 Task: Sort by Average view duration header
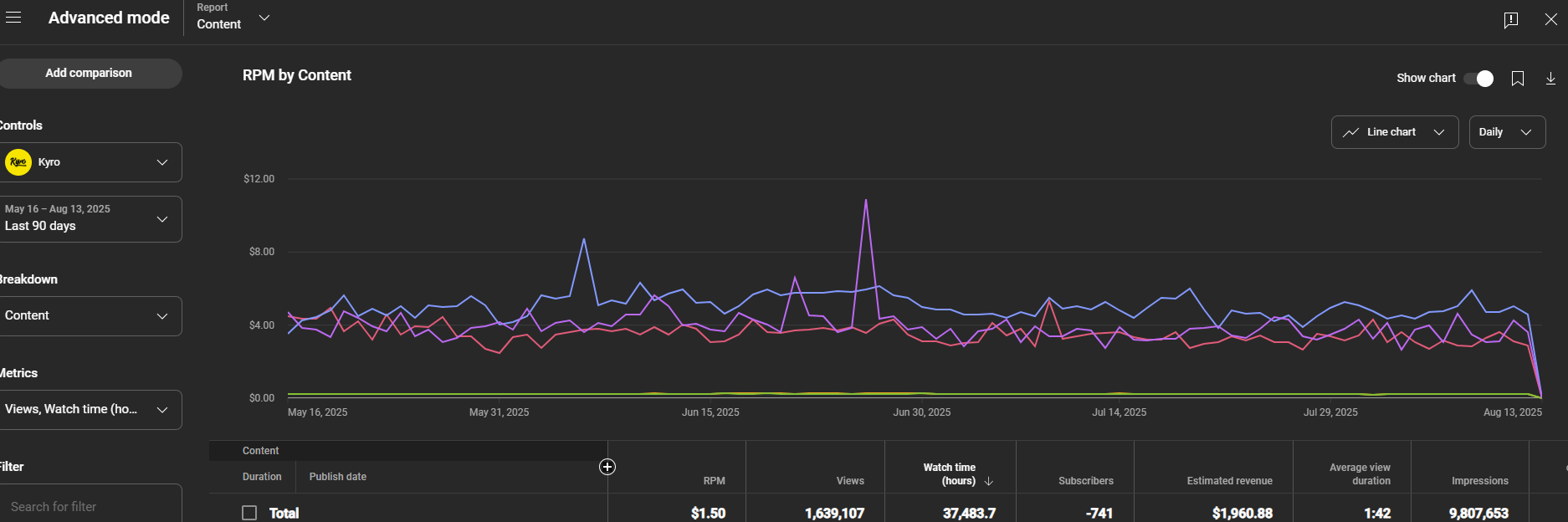(x=1360, y=474)
